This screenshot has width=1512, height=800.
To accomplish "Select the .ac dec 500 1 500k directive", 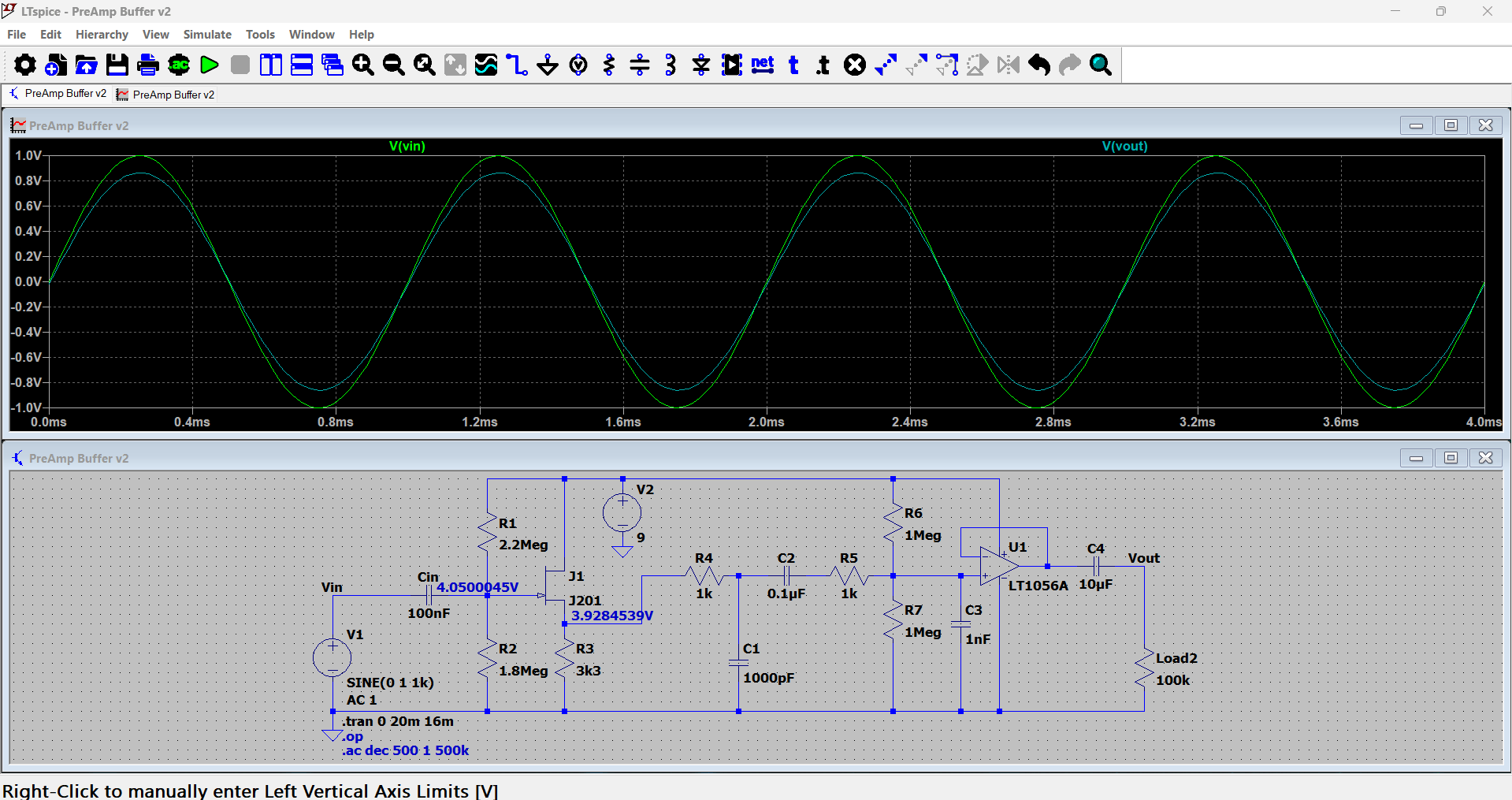I will 406,750.
